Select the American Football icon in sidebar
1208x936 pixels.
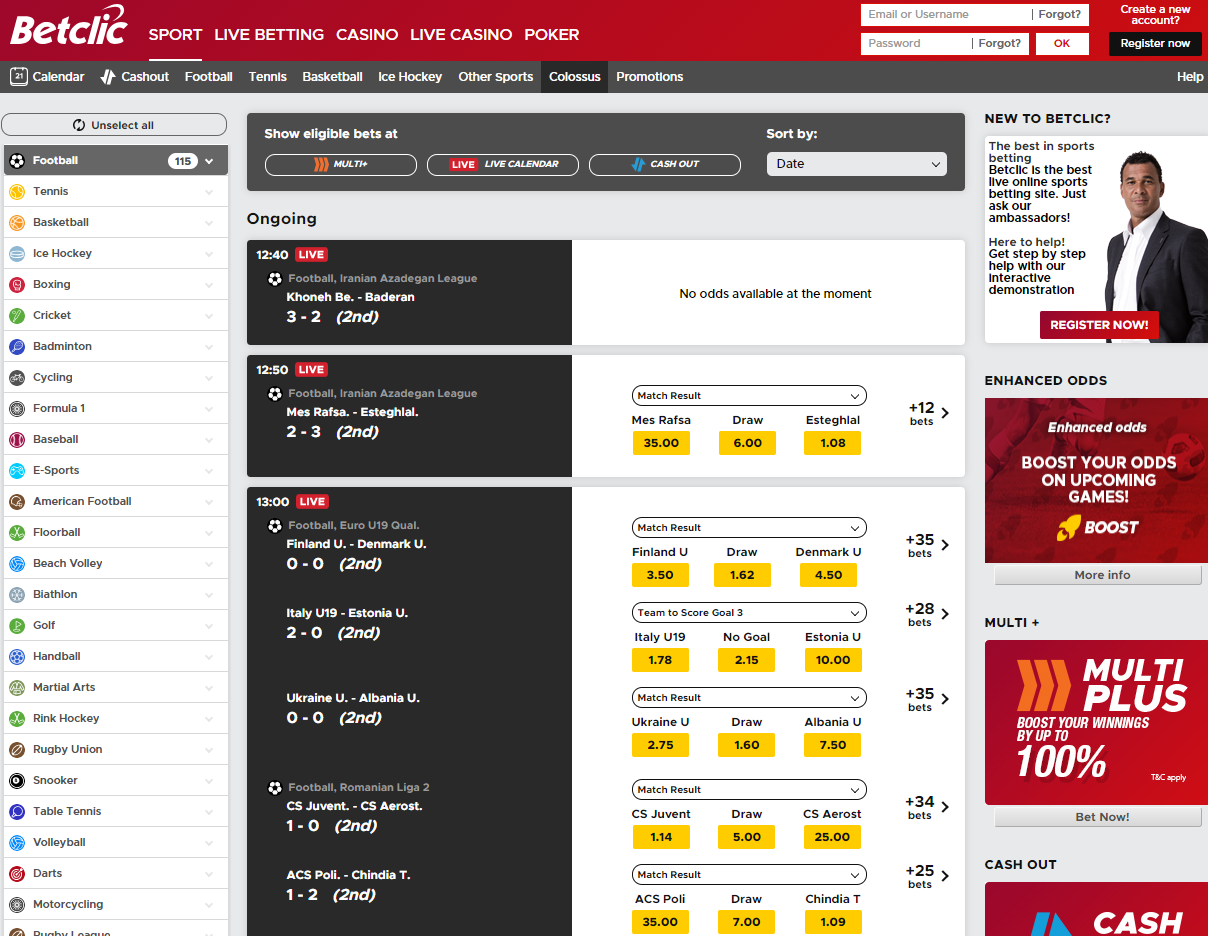17,501
